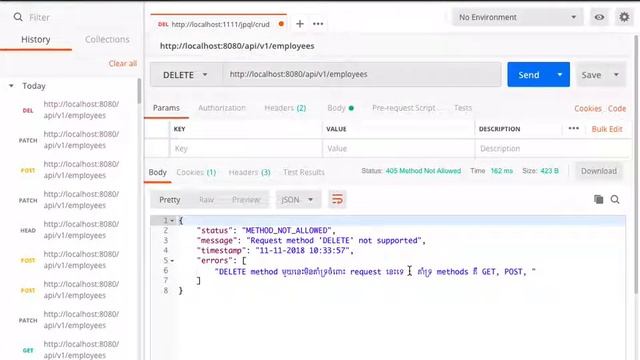Open JSON format dropdown
This screenshot has width=640, height=360.
pos(298,200)
